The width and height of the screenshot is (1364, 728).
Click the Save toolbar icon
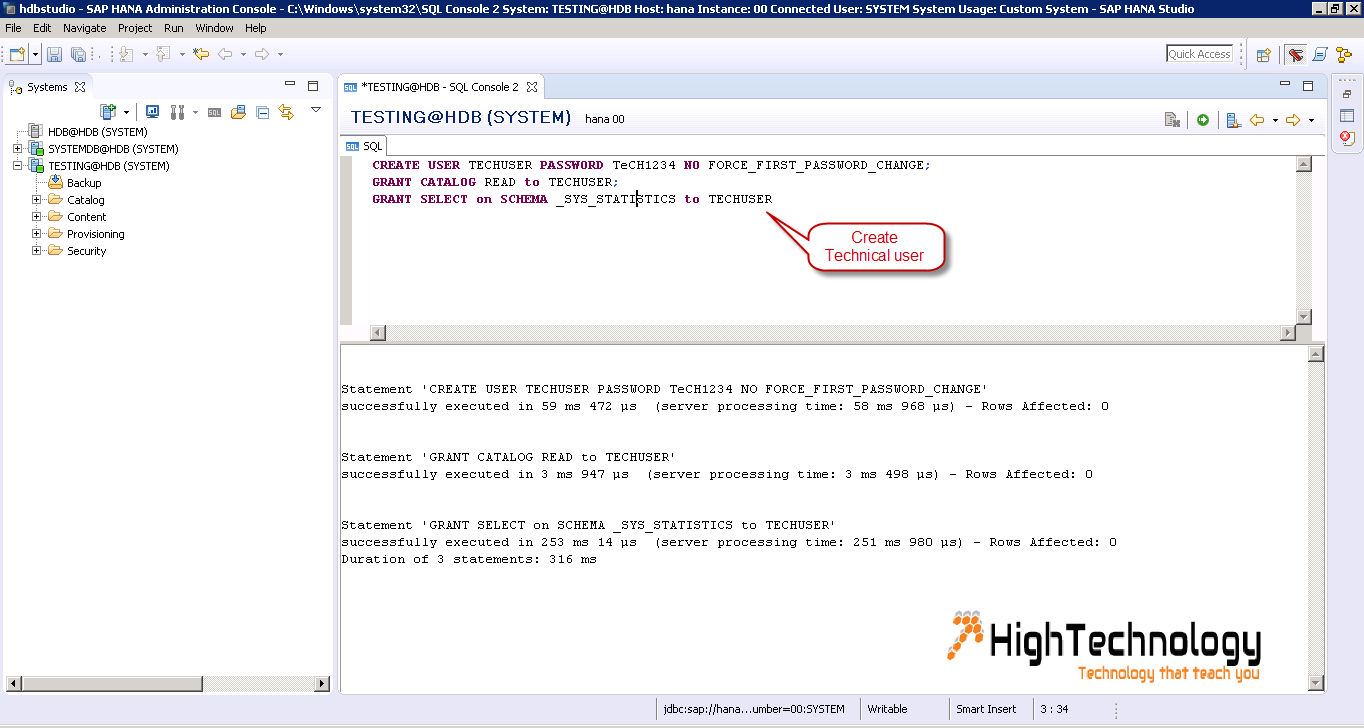point(55,54)
